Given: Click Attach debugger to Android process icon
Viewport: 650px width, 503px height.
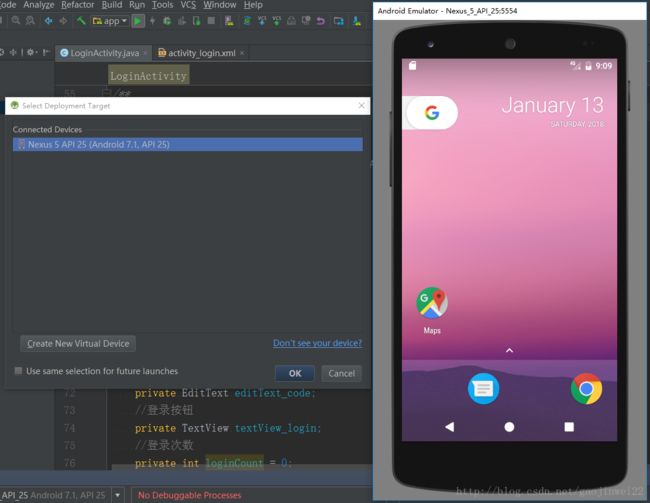Looking at the screenshot, I should (196, 21).
